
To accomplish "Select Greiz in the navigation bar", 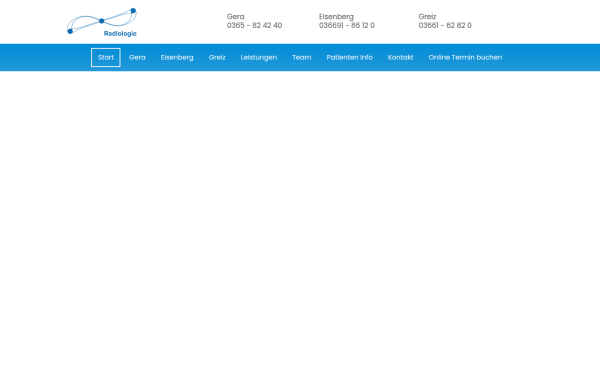I will (x=217, y=57).
